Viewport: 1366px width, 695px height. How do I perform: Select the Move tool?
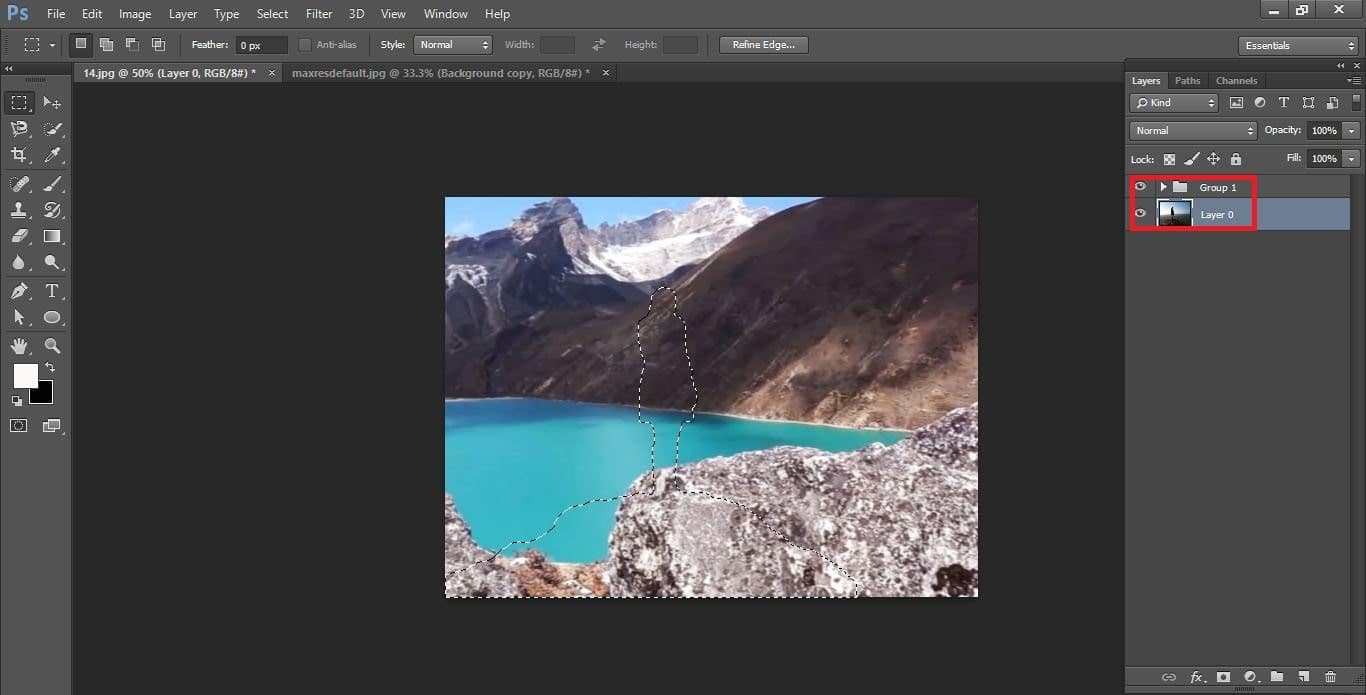(52, 102)
